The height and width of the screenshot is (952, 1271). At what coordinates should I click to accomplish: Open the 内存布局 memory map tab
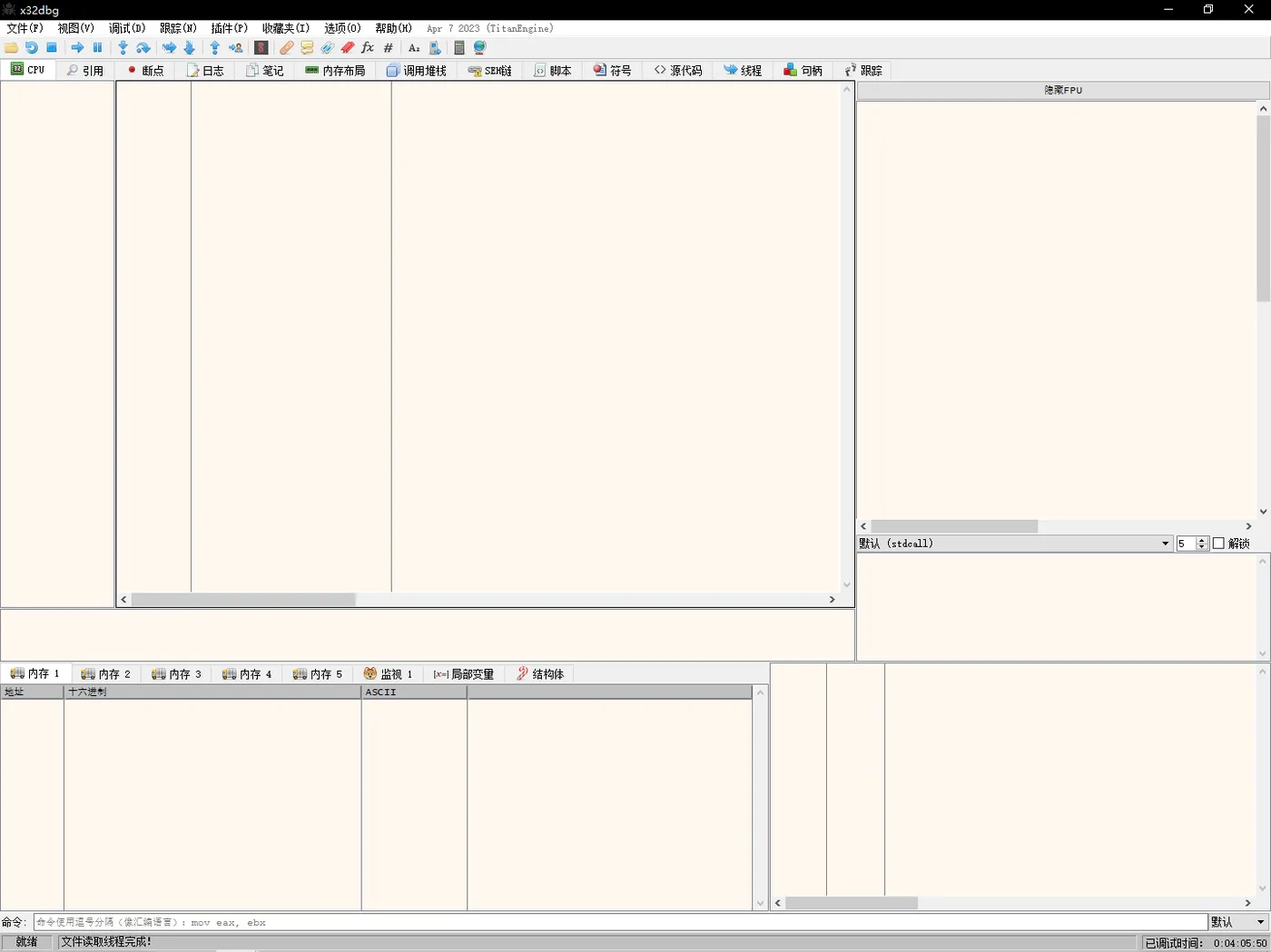pyautogui.click(x=335, y=70)
